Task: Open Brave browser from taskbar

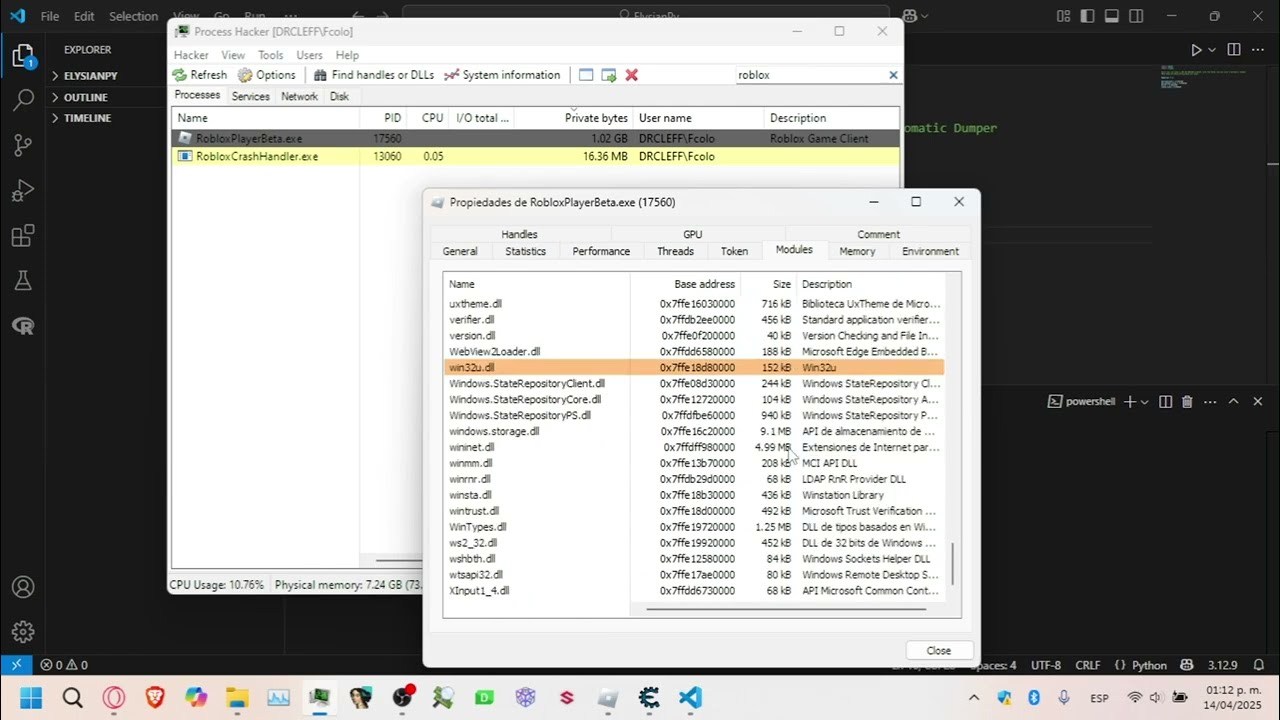Action: point(154,697)
